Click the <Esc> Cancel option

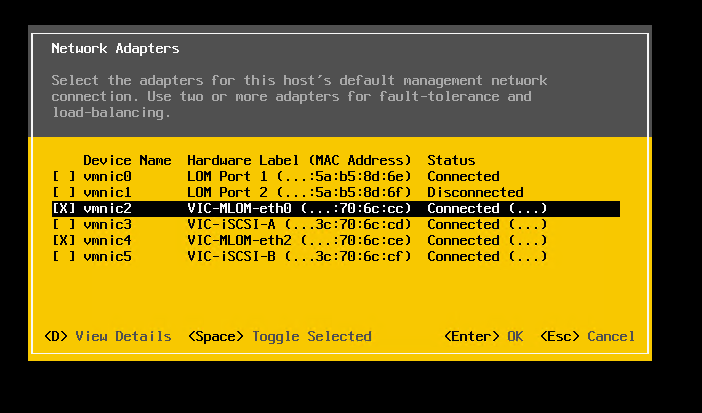587,336
